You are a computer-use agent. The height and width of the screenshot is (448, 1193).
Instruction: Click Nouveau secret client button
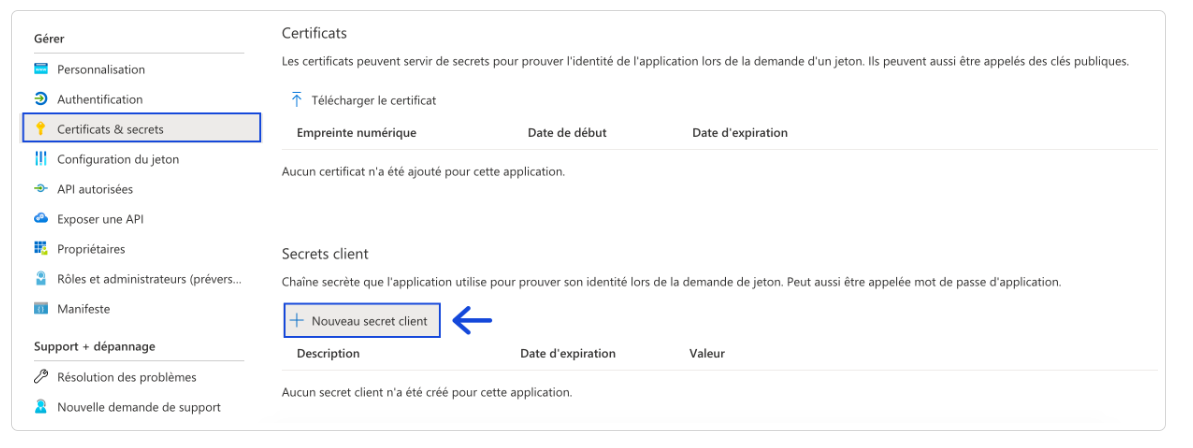(x=362, y=321)
